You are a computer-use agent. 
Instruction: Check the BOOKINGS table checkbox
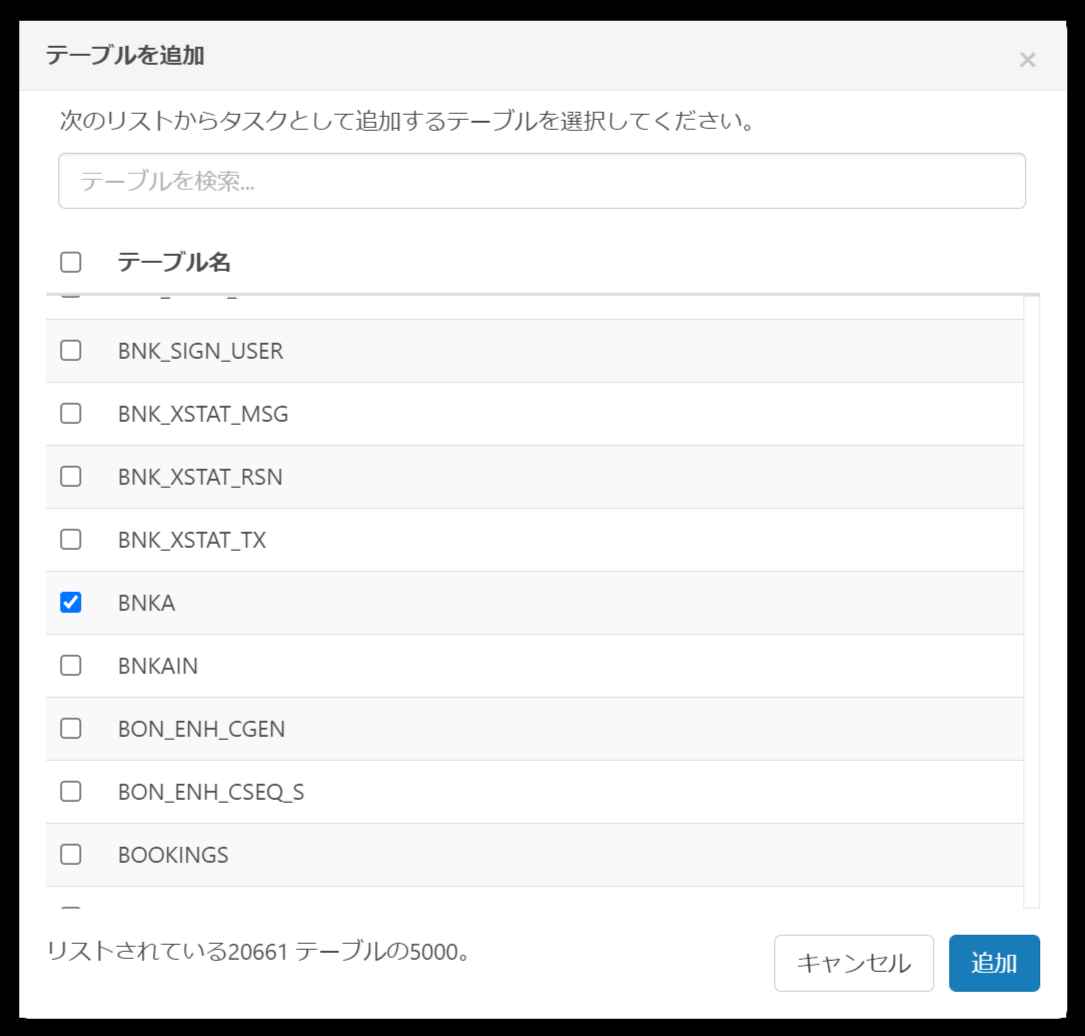[x=71, y=855]
